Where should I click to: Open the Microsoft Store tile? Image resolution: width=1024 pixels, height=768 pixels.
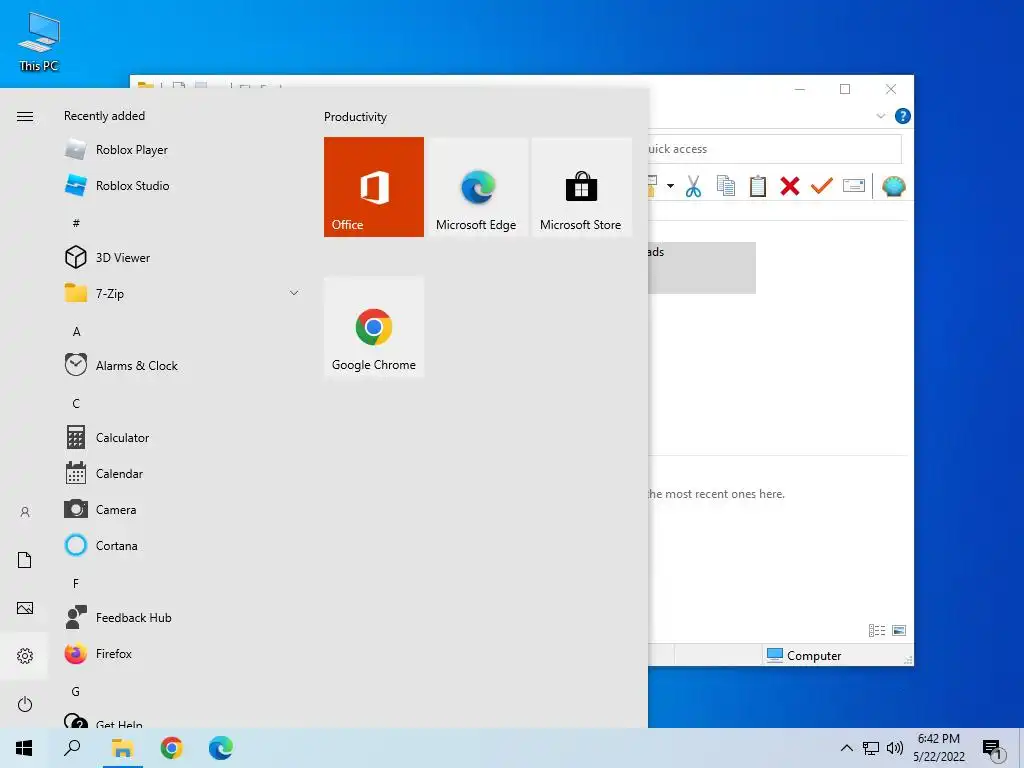pyautogui.click(x=581, y=187)
